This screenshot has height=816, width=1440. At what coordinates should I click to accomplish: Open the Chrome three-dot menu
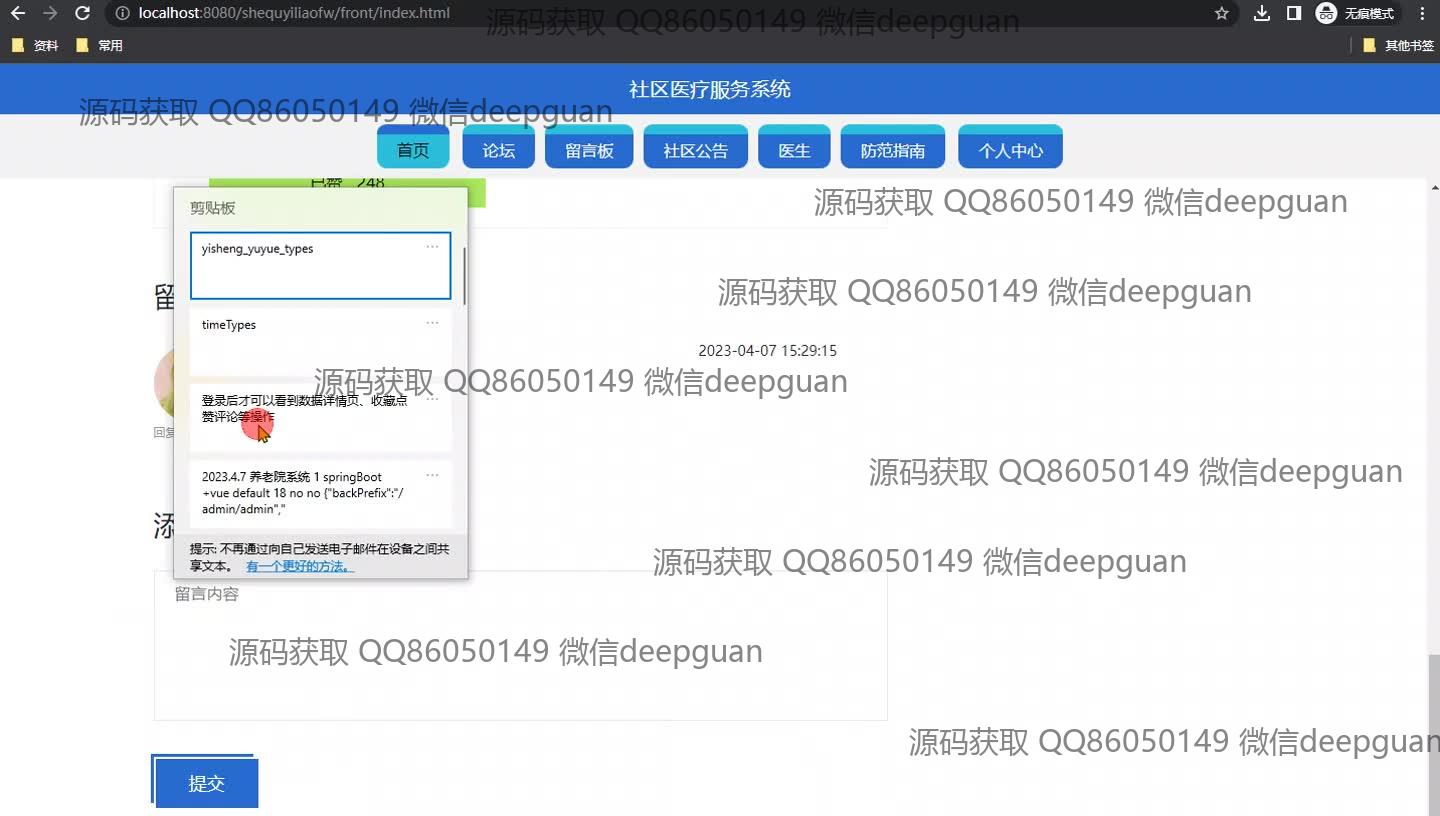tap(1423, 14)
